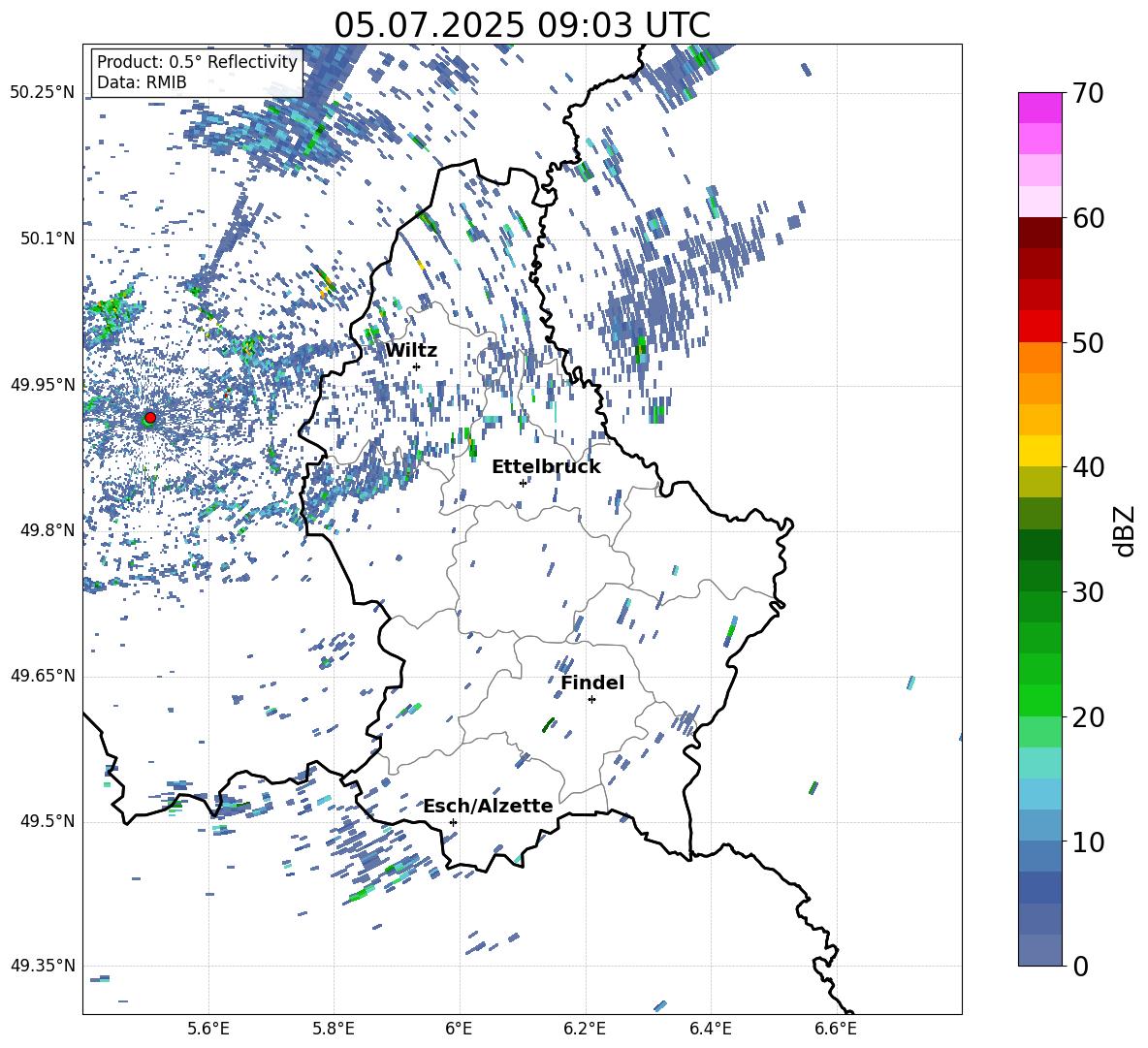
Task: Click the 70 label on the colorbar
Action: coord(1088,94)
